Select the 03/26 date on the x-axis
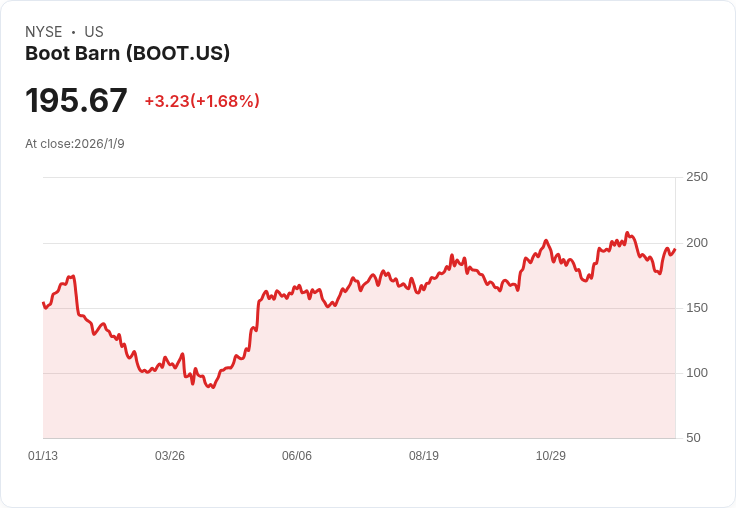Image resolution: width=736 pixels, height=508 pixels. pyautogui.click(x=170, y=456)
